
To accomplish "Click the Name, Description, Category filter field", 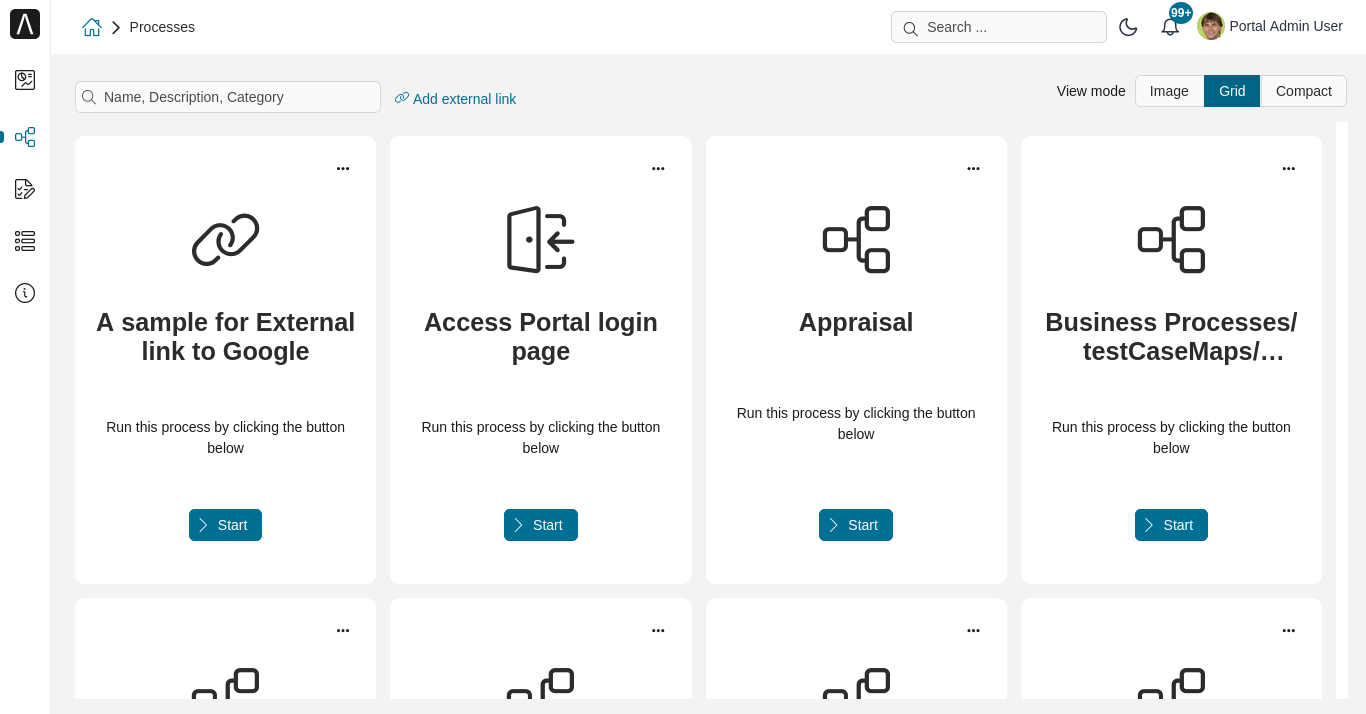I will pos(228,97).
